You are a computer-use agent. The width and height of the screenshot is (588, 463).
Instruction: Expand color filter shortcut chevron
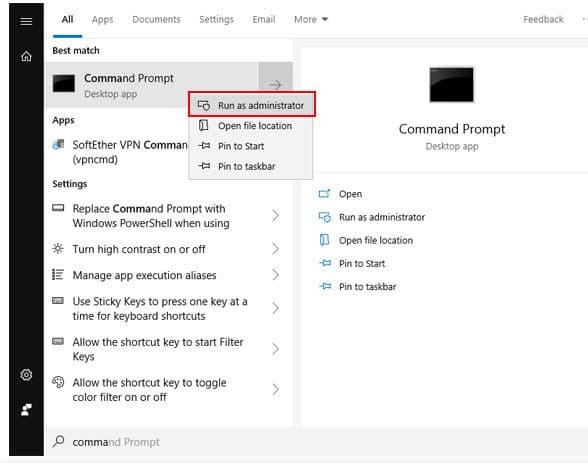pyautogui.click(x=276, y=390)
